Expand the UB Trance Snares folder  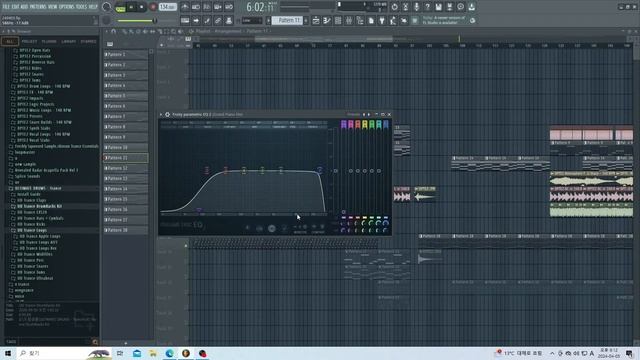(x=32, y=266)
